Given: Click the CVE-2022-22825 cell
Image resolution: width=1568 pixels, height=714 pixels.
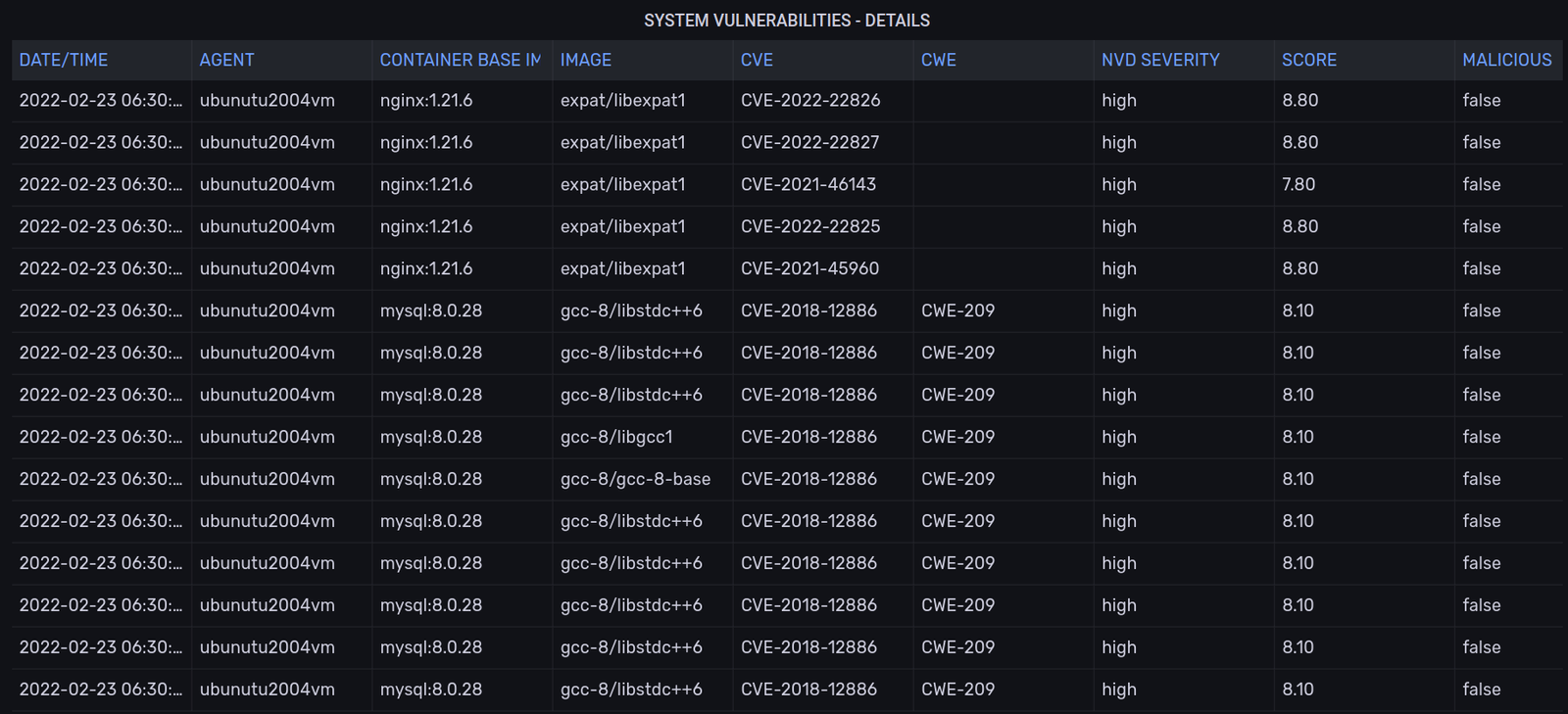Looking at the screenshot, I should [810, 227].
